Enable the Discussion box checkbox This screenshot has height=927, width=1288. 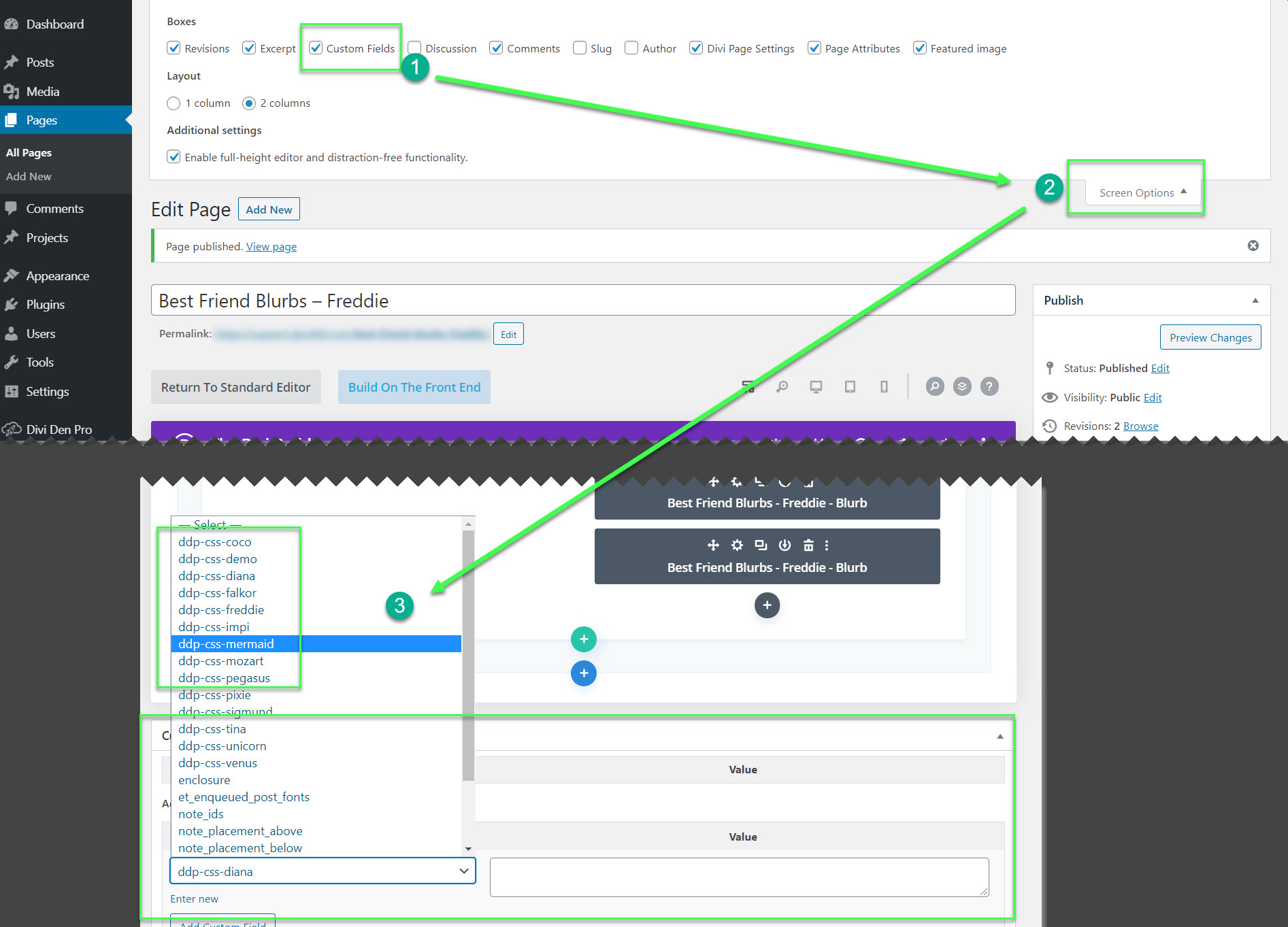pyautogui.click(x=414, y=48)
